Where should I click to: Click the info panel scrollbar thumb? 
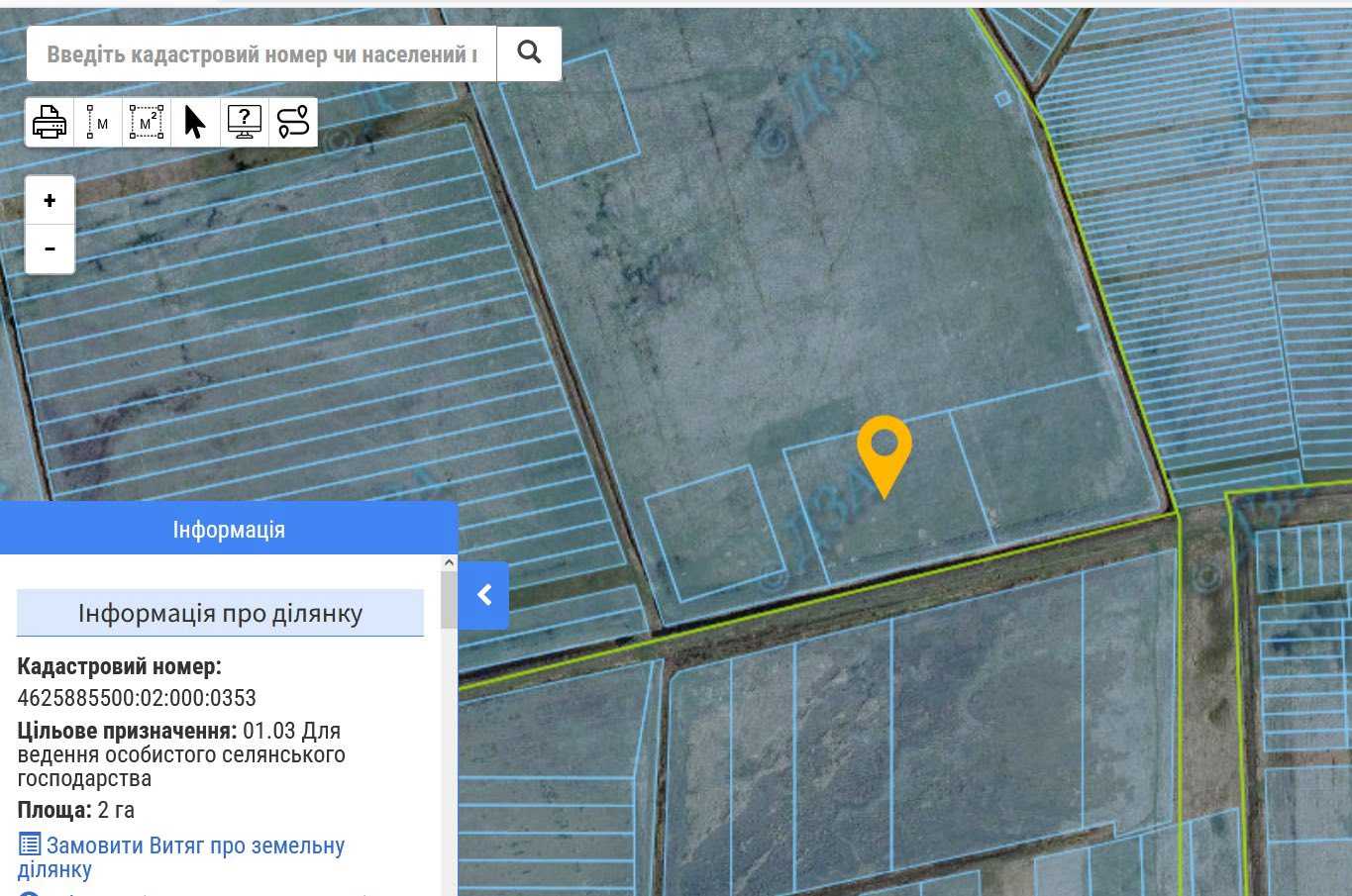point(449,600)
